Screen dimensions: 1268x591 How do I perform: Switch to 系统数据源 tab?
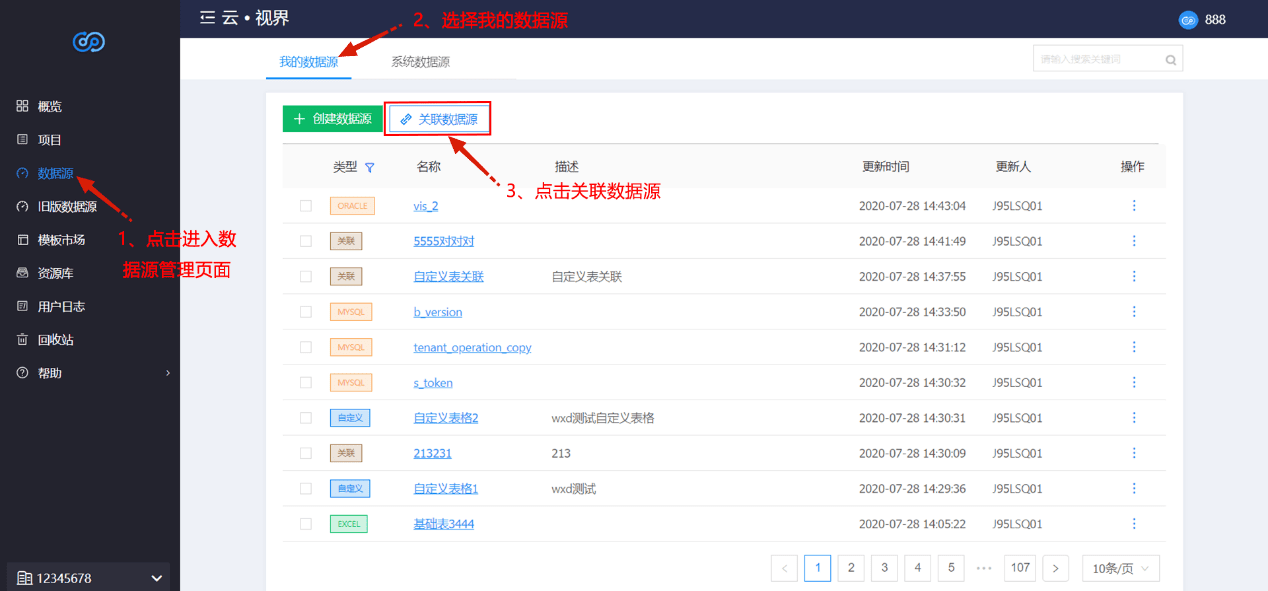pos(420,62)
